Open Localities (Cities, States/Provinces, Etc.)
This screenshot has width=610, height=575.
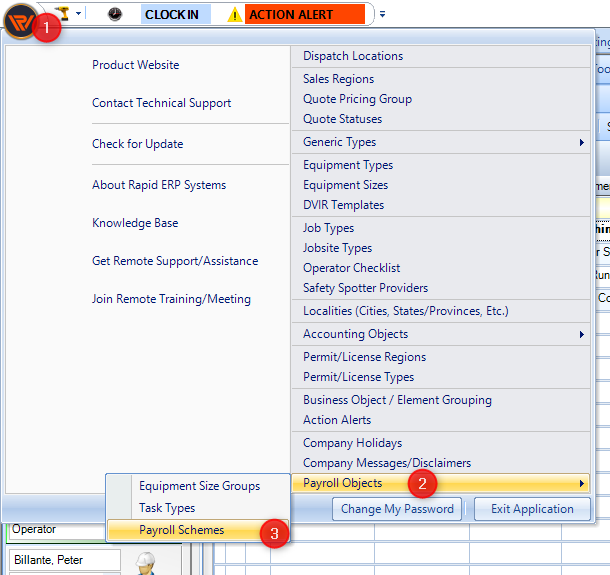click(440, 311)
